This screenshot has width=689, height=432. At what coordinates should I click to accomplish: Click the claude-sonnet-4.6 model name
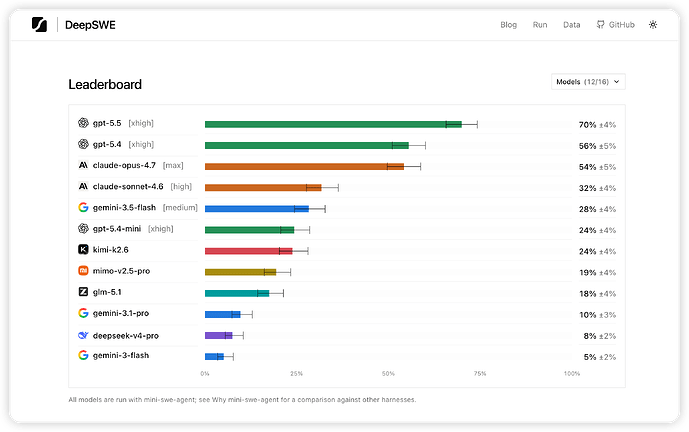tap(128, 186)
